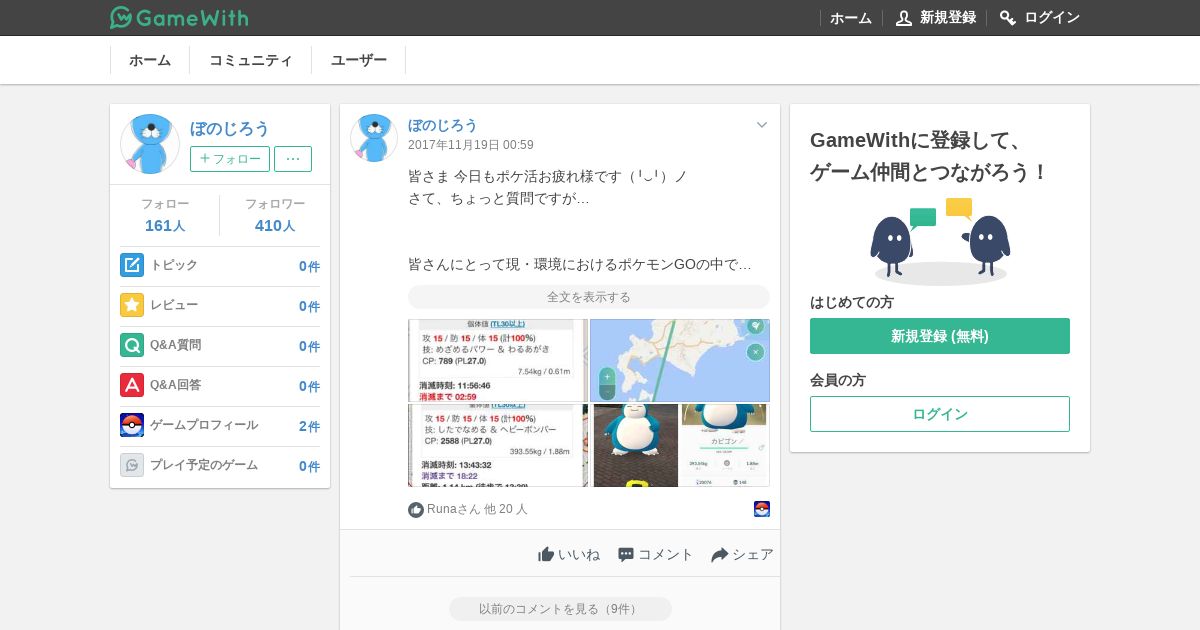View the フォロワー 410人 list
Image resolution: width=1200 pixels, height=630 pixels.
tap(275, 215)
